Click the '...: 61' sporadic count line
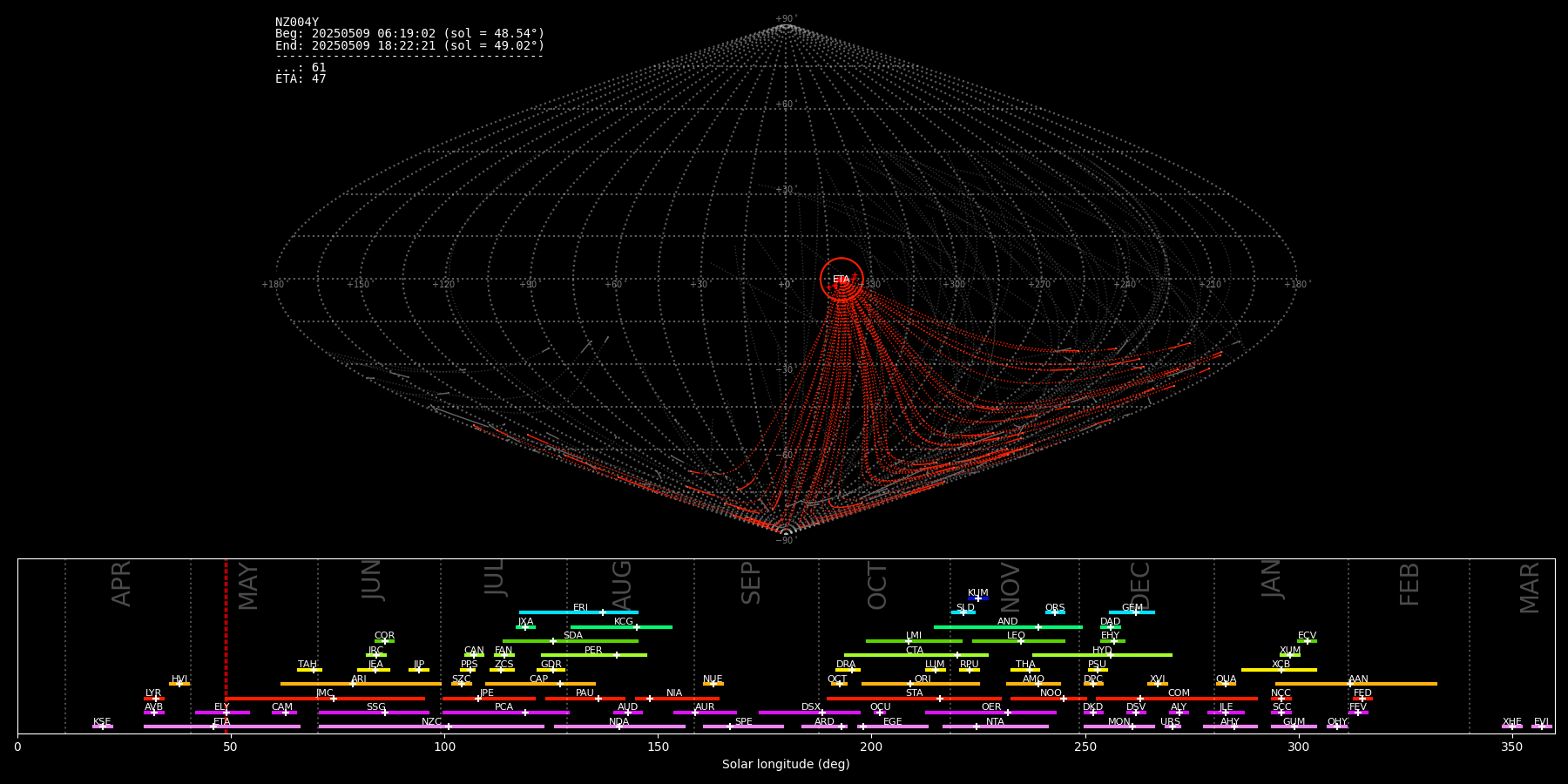 pos(301,67)
